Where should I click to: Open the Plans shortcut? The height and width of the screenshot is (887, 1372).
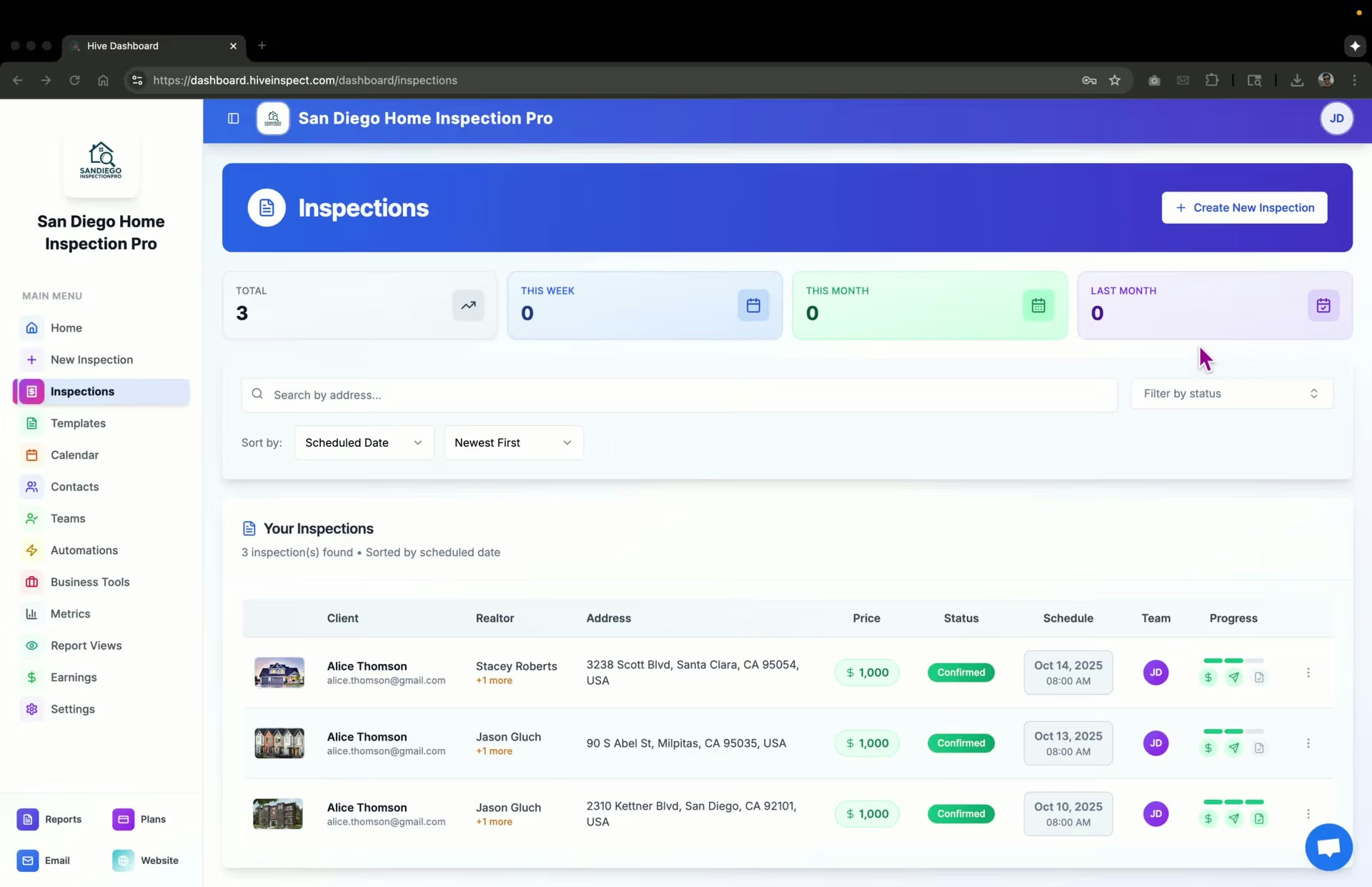(x=139, y=820)
